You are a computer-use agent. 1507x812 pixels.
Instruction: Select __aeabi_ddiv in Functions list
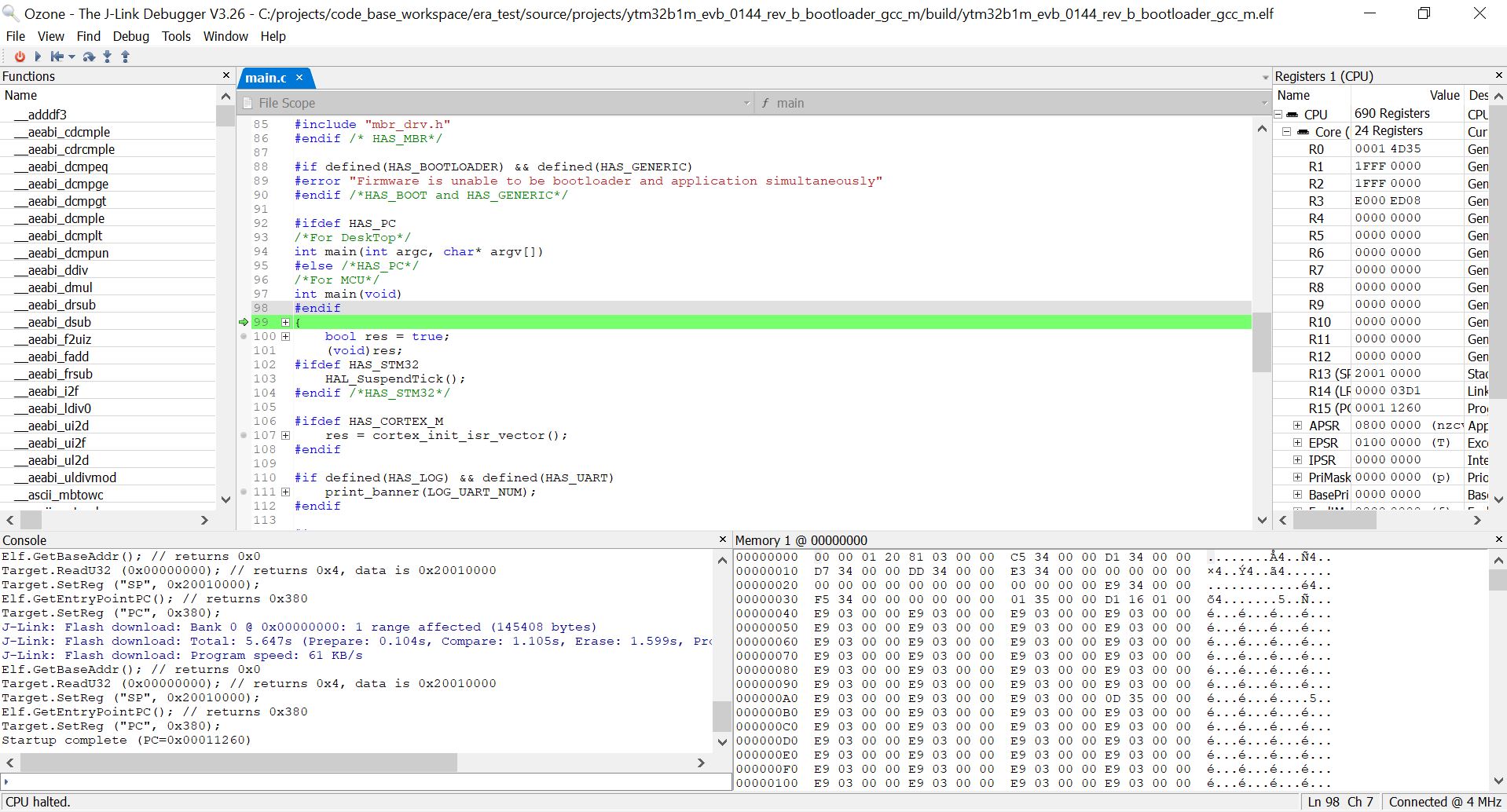(58, 270)
